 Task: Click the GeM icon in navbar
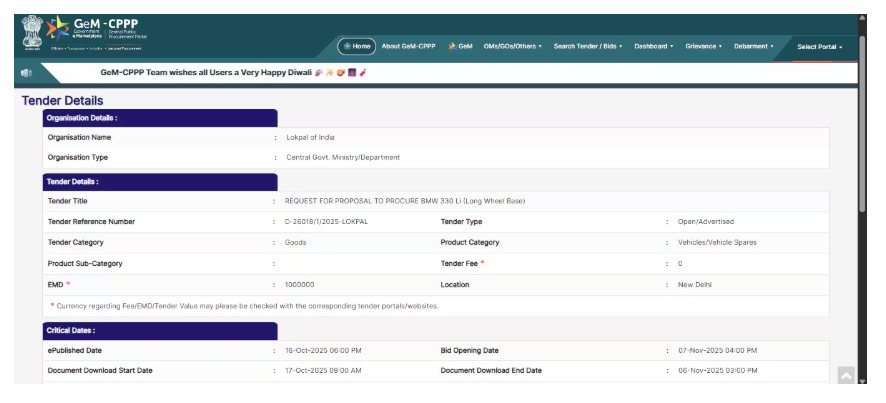[x=460, y=46]
